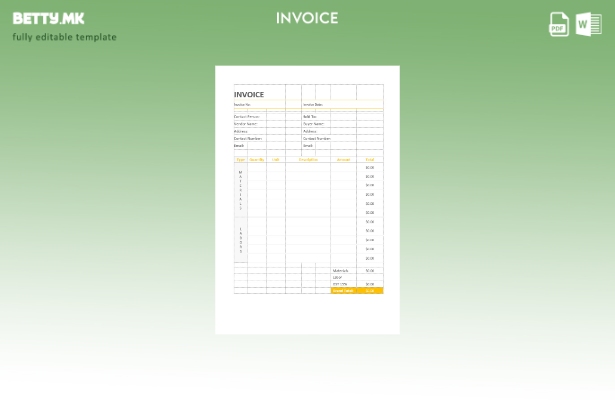Click the Total column header
Viewport: 615px width, 400px height.
coord(370,159)
